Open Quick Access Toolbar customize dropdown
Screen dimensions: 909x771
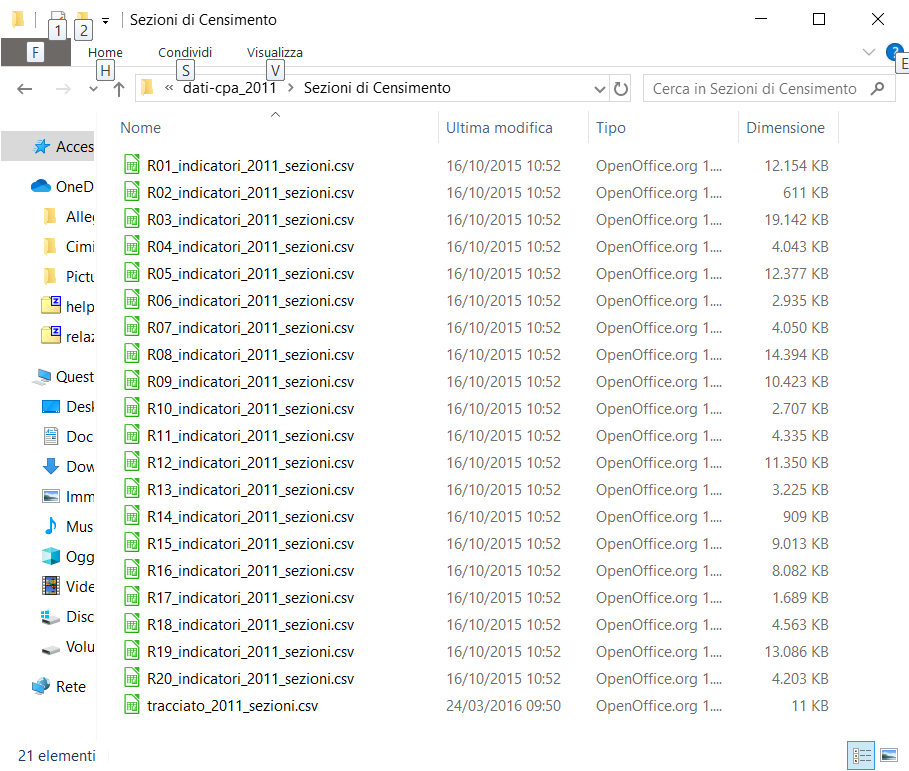105,21
